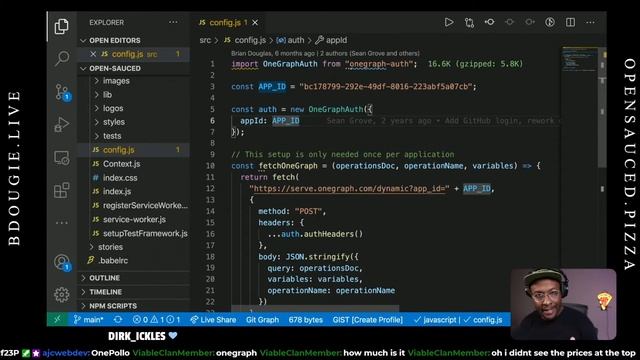Follow the serve.onegraph.com URL on line 12
Image resolution: width=640 pixels, height=360 pixels.
pos(349,189)
